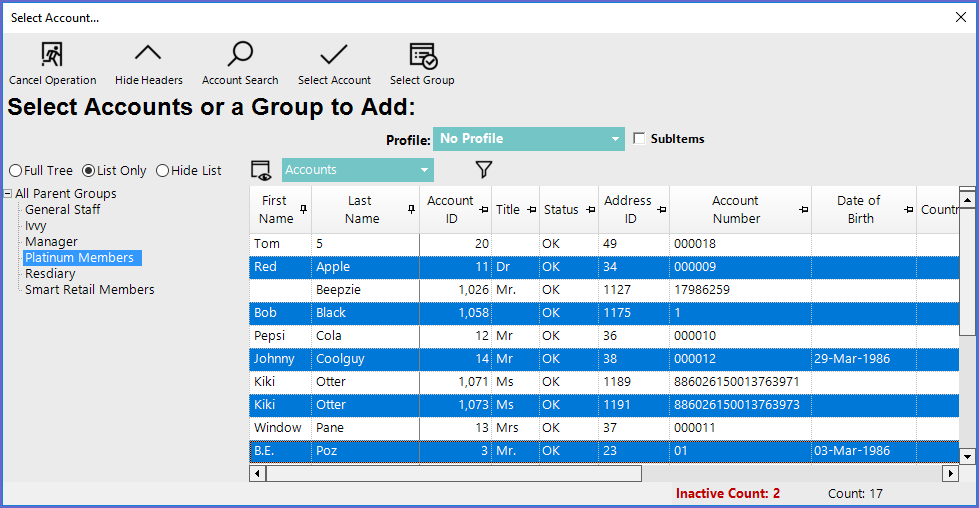Screen dimensions: 979x508
Task: Click pin icon in First Name header
Action: (x=304, y=209)
